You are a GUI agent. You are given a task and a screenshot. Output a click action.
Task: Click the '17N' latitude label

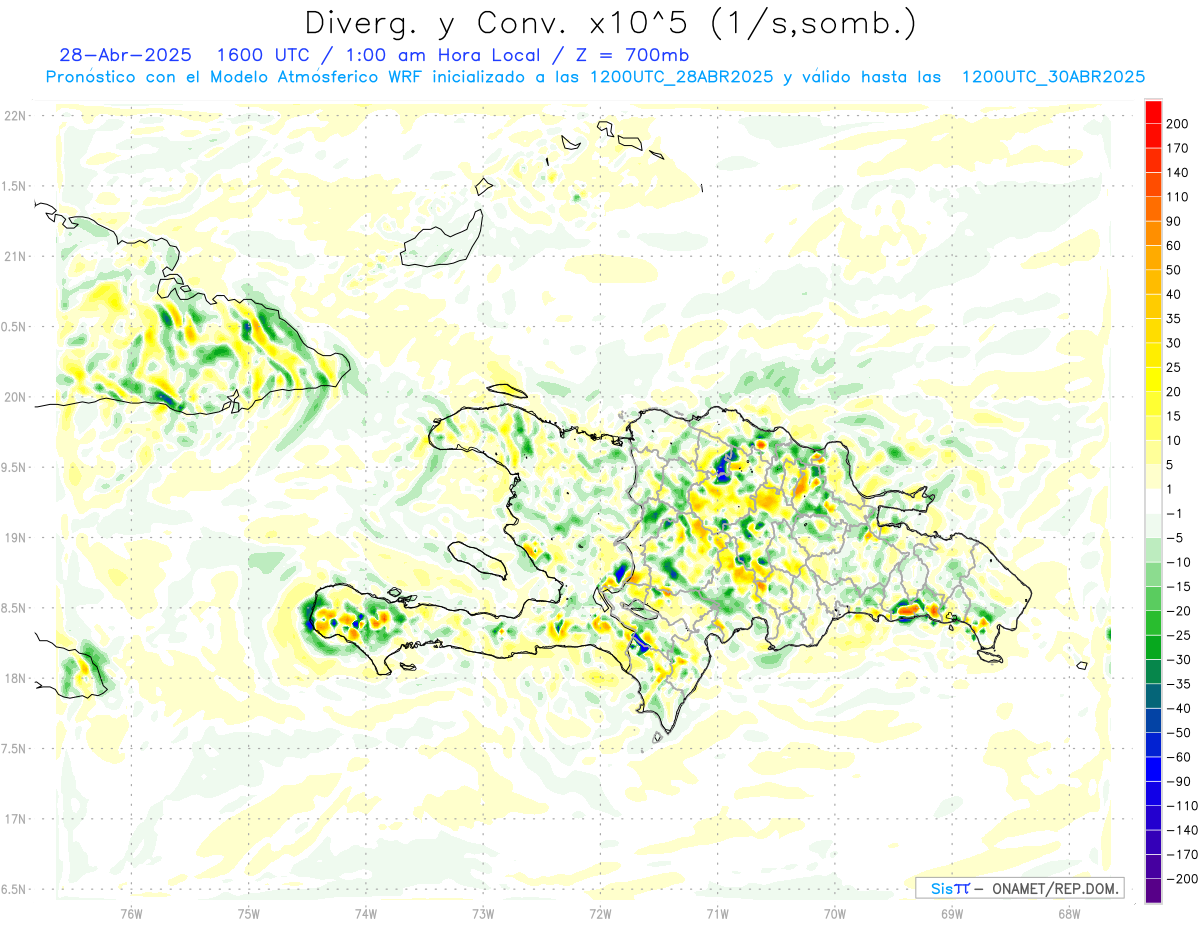click(15, 819)
